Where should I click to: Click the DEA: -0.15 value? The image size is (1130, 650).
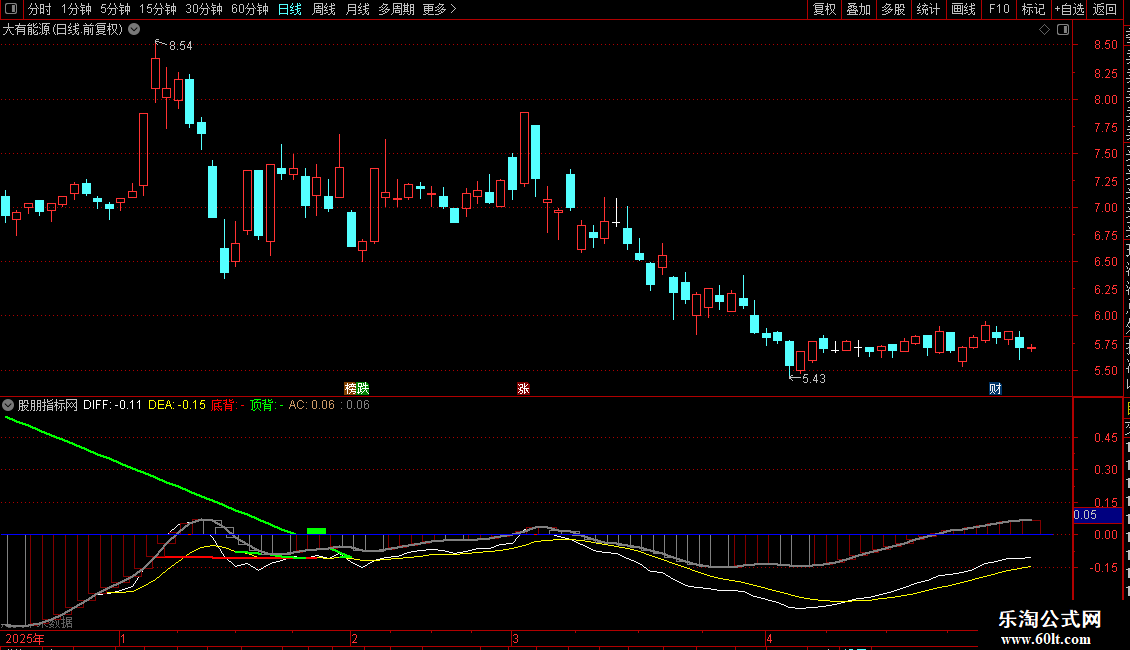coord(177,405)
